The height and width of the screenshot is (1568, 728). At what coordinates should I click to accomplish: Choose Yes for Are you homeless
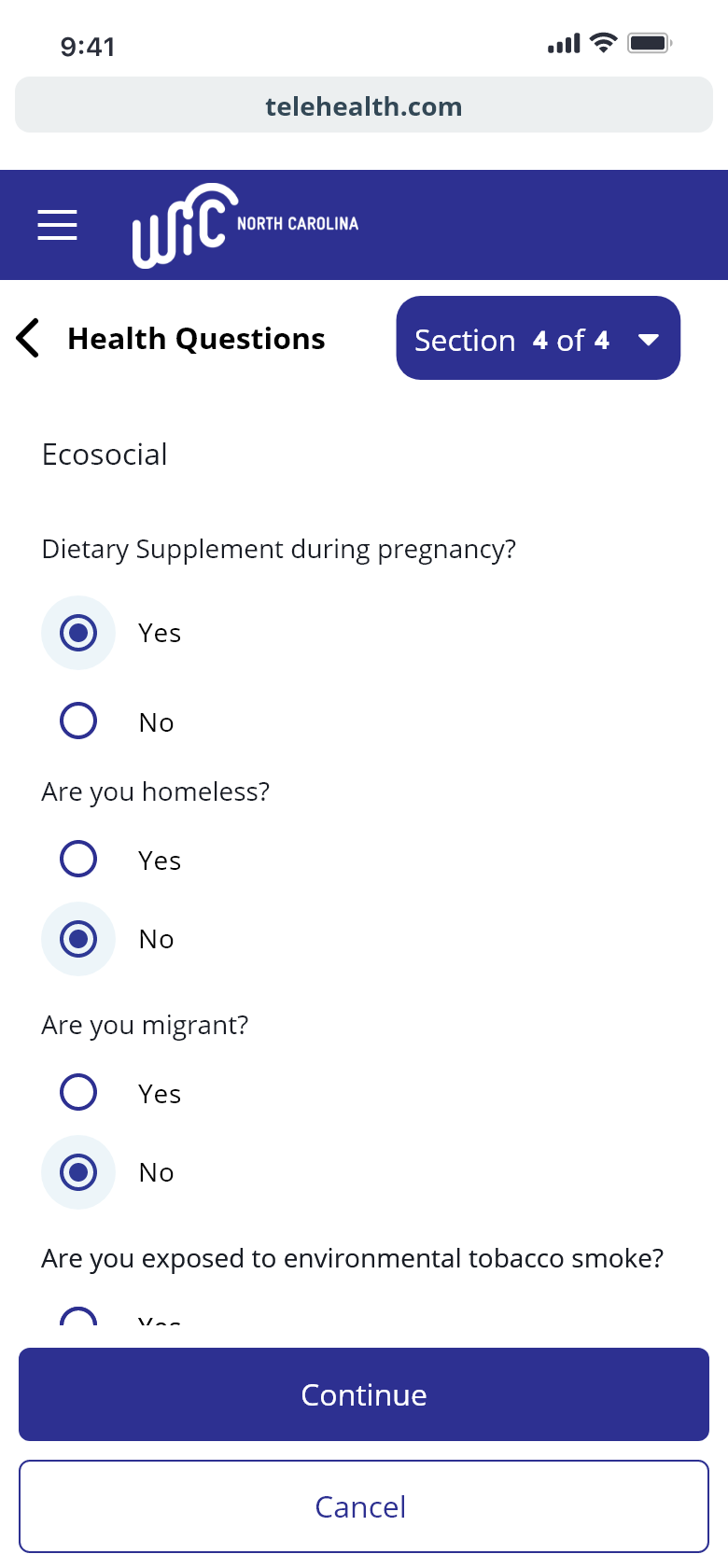pyautogui.click(x=78, y=859)
